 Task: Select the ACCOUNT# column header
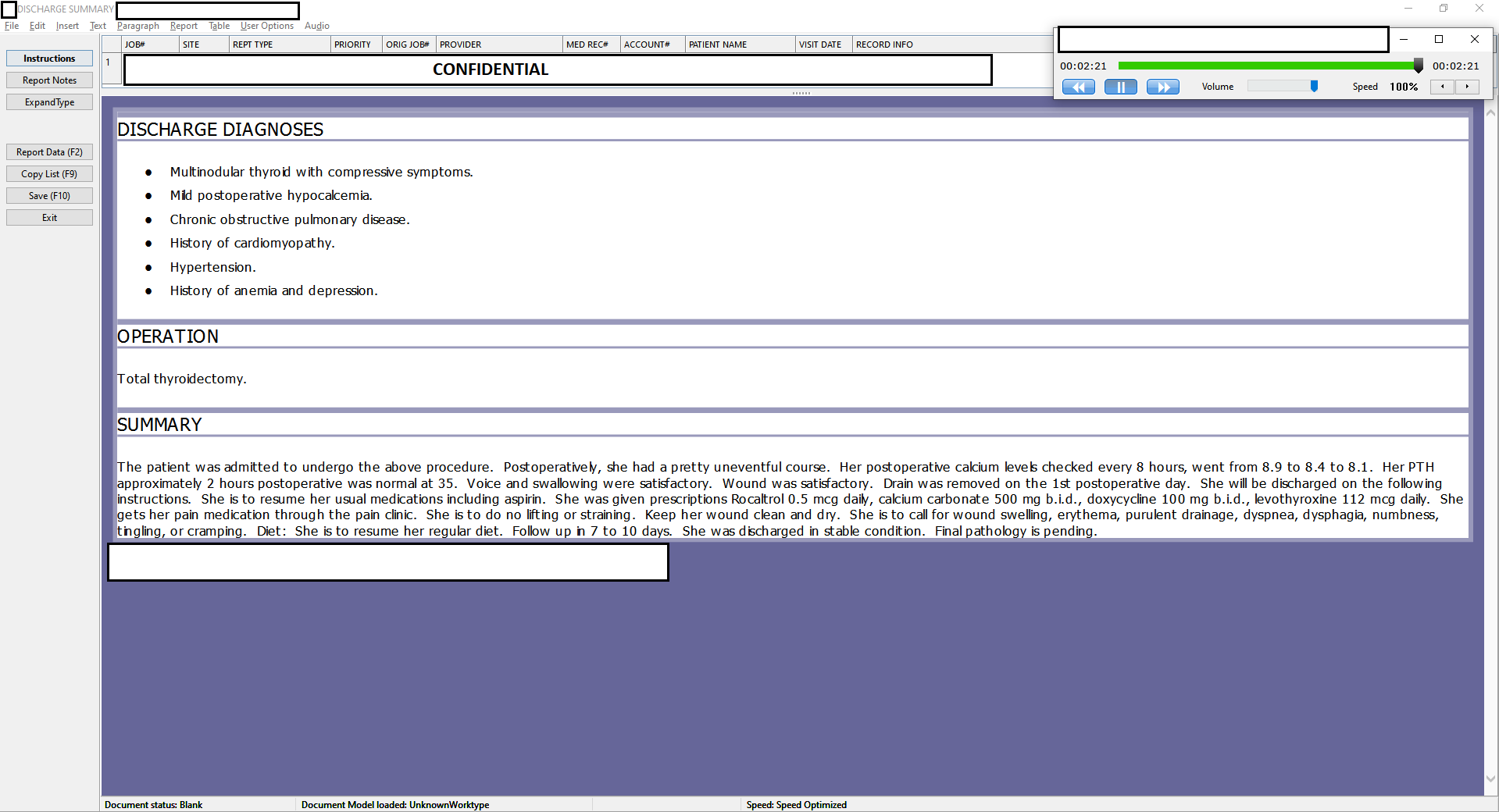pos(653,45)
